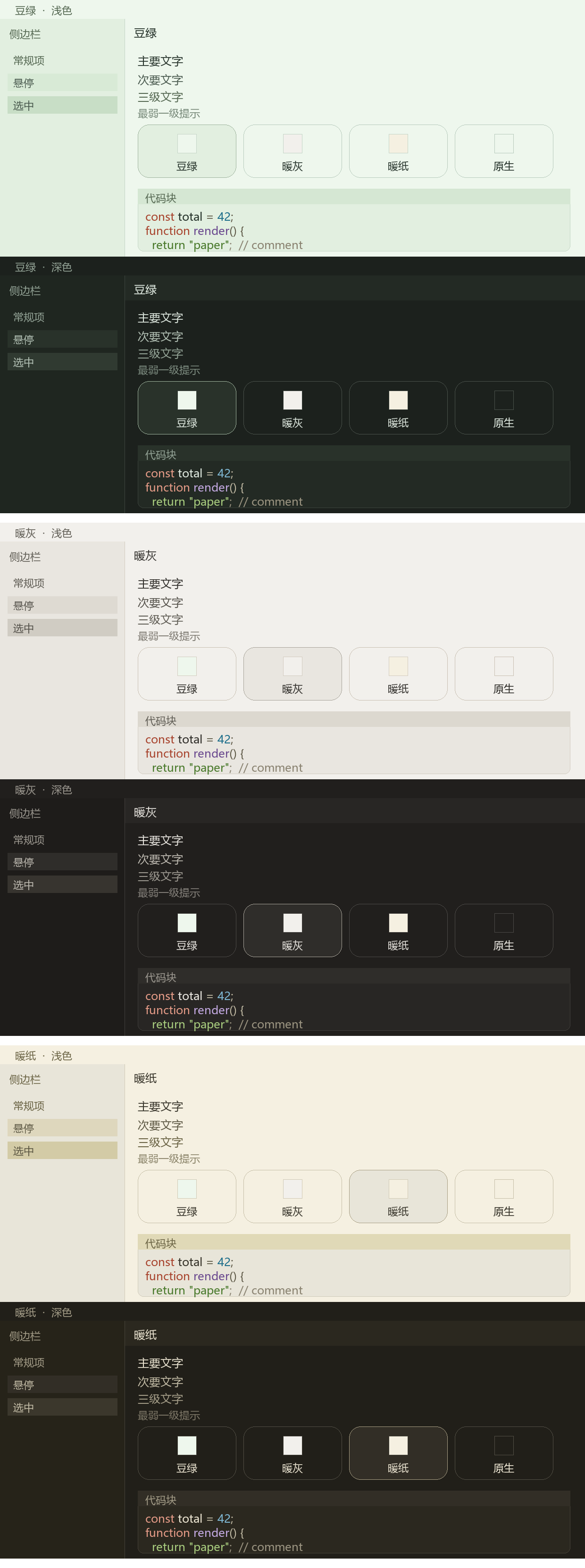Activate 选中 sidebar item in 暖纸 深色 panel
The height and width of the screenshot is (1568, 585).
click(62, 1407)
